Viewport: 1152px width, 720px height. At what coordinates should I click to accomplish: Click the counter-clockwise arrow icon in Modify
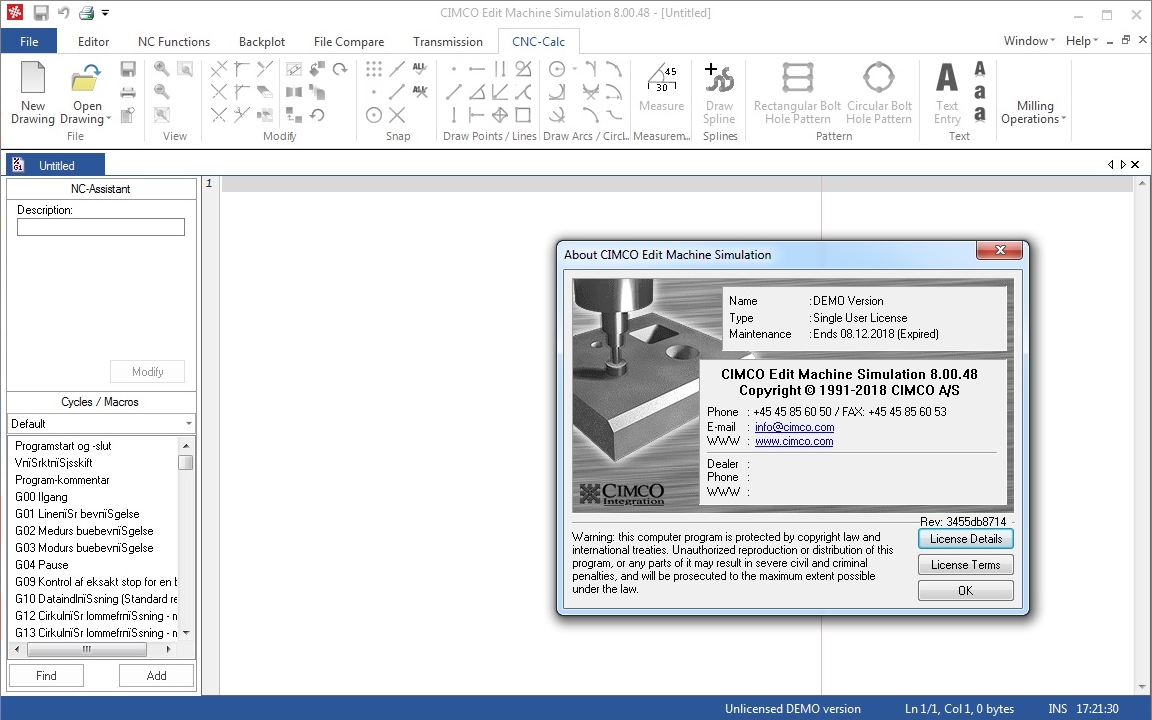coord(317,115)
